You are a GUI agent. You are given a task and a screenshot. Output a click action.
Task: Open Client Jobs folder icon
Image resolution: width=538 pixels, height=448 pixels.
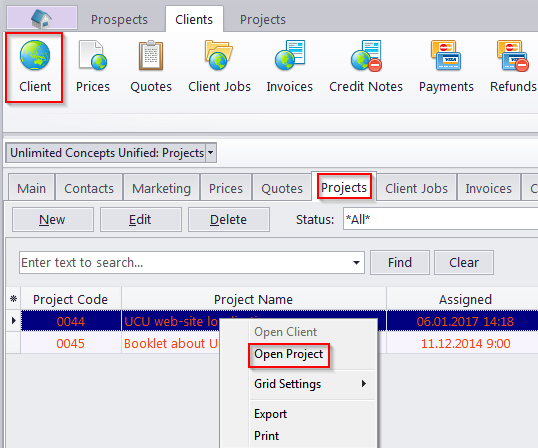(x=219, y=55)
